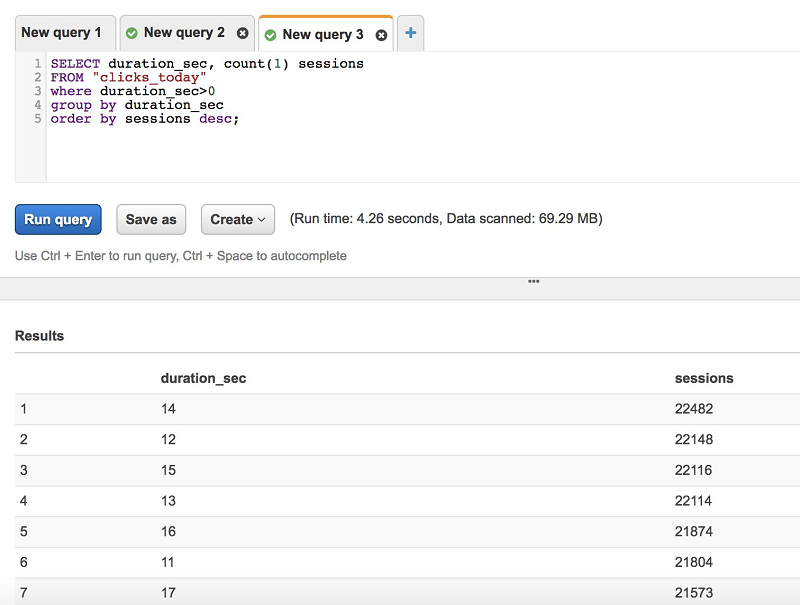This screenshot has width=800, height=605.
Task: Place cursor in SELECT line of query editor
Action: coord(207,64)
